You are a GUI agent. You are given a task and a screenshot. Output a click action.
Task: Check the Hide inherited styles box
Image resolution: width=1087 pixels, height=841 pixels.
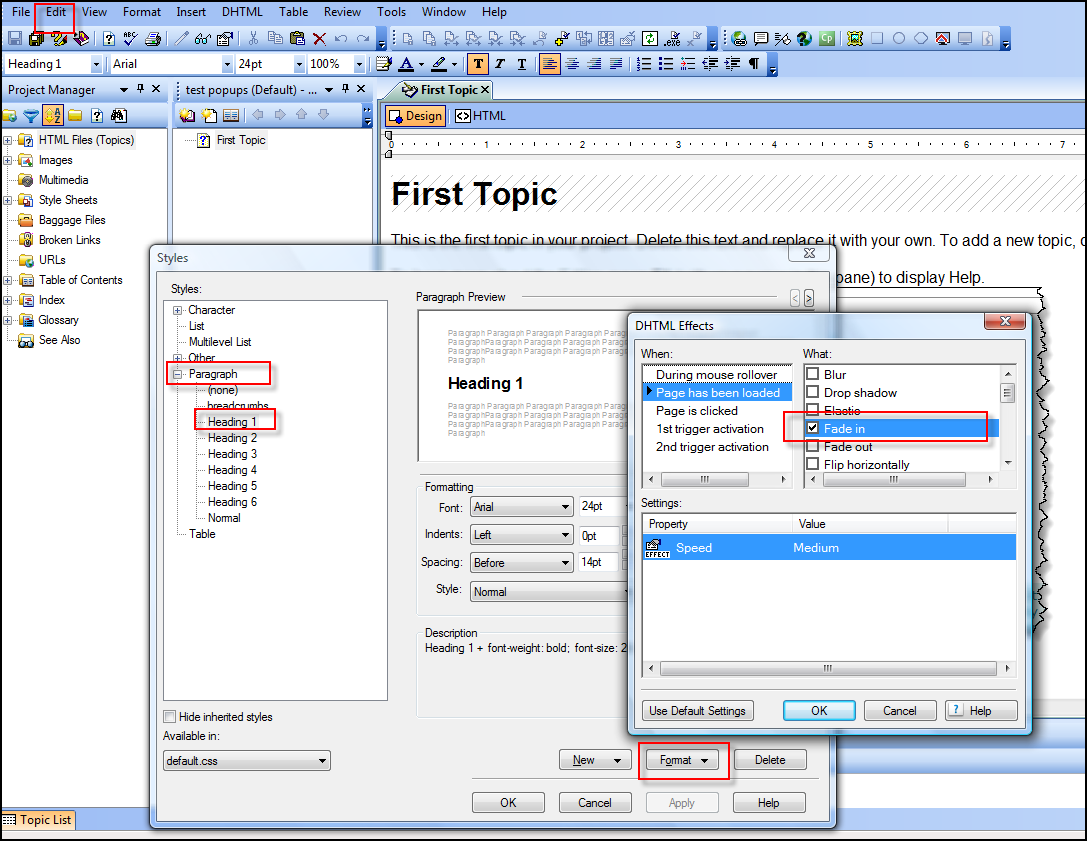pos(171,717)
